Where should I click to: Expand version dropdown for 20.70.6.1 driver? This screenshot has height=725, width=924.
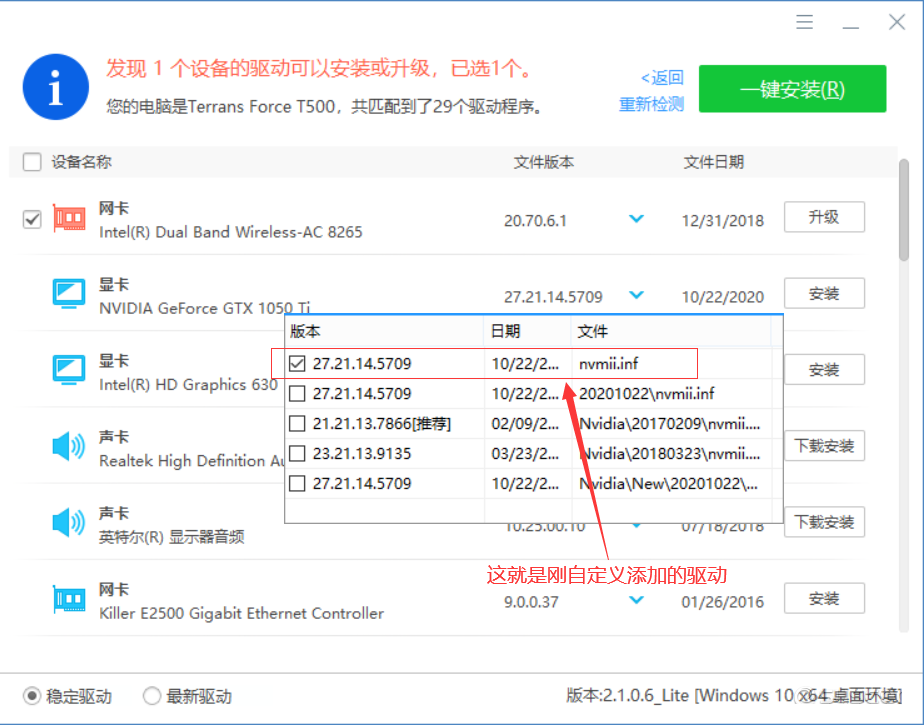[636, 219]
